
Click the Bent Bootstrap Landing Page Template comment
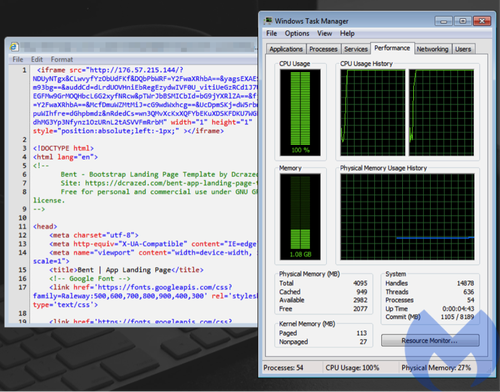[x=159, y=174]
